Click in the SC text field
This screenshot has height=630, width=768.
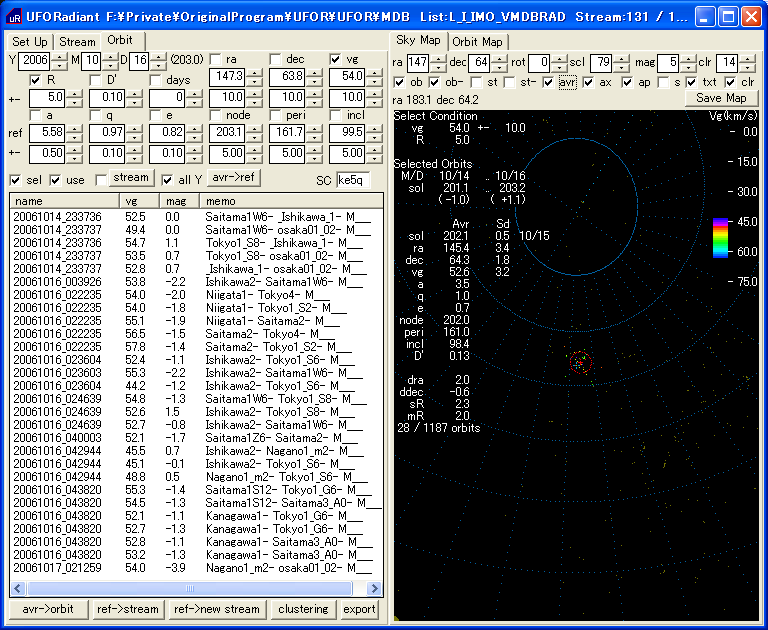[352, 180]
